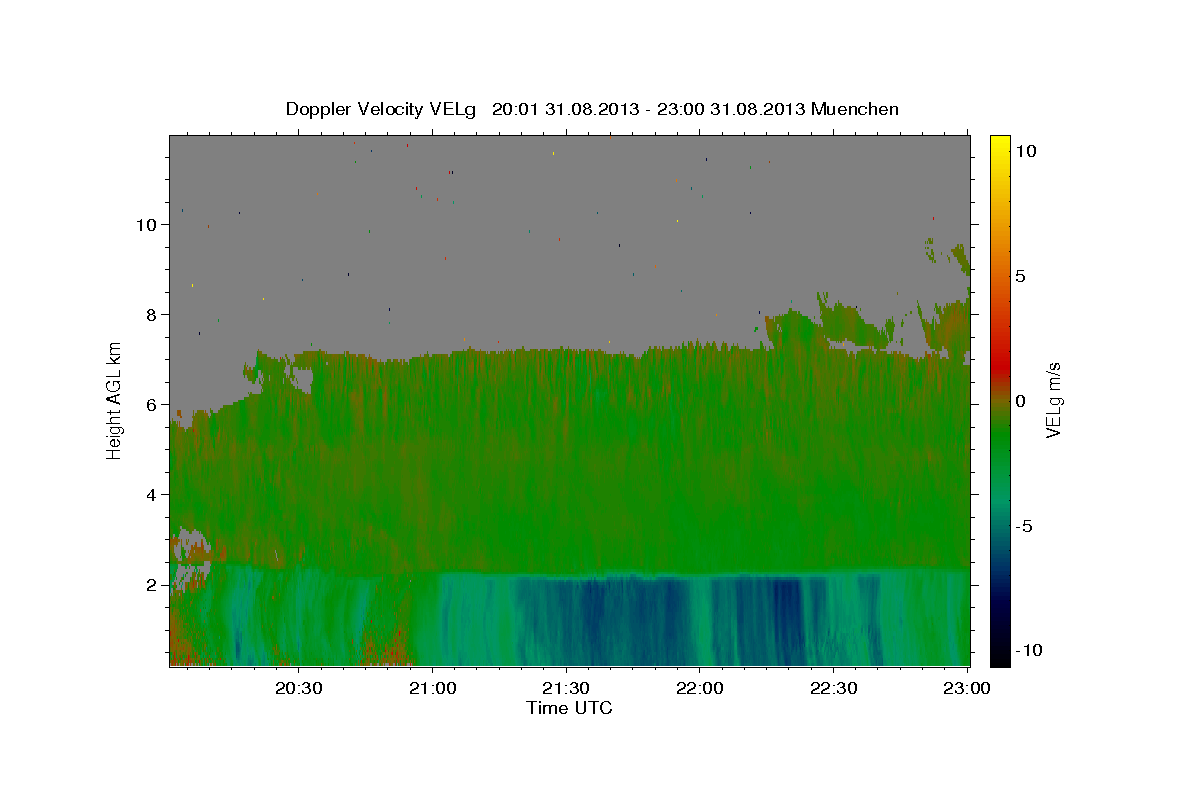Click the VELg m/s colorbar title
The height and width of the screenshot is (800, 1200).
pos(1054,401)
